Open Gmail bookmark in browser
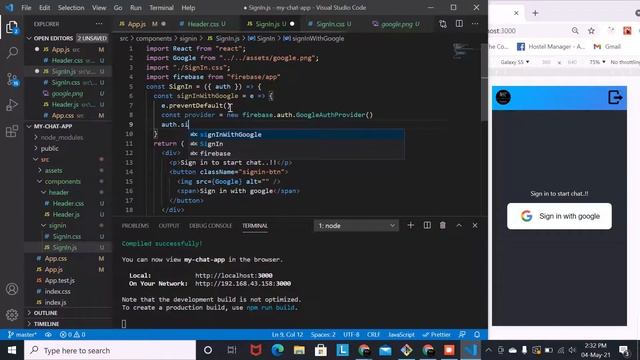640x360 pixels. coord(607,47)
